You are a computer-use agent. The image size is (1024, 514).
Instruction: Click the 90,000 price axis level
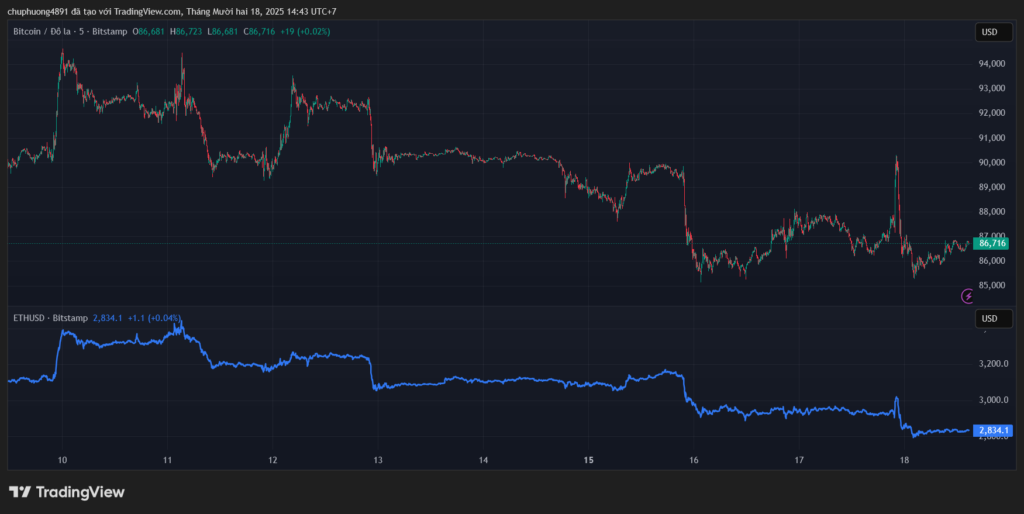point(991,162)
